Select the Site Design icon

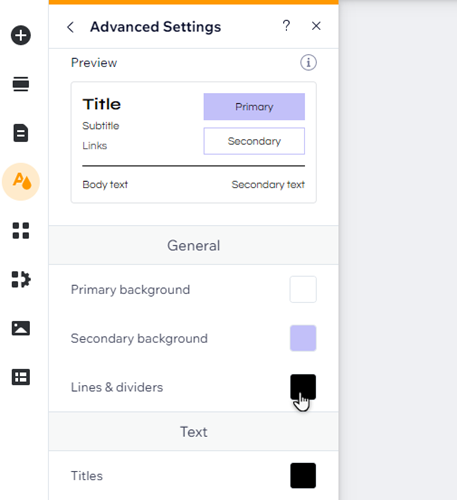click(x=21, y=182)
